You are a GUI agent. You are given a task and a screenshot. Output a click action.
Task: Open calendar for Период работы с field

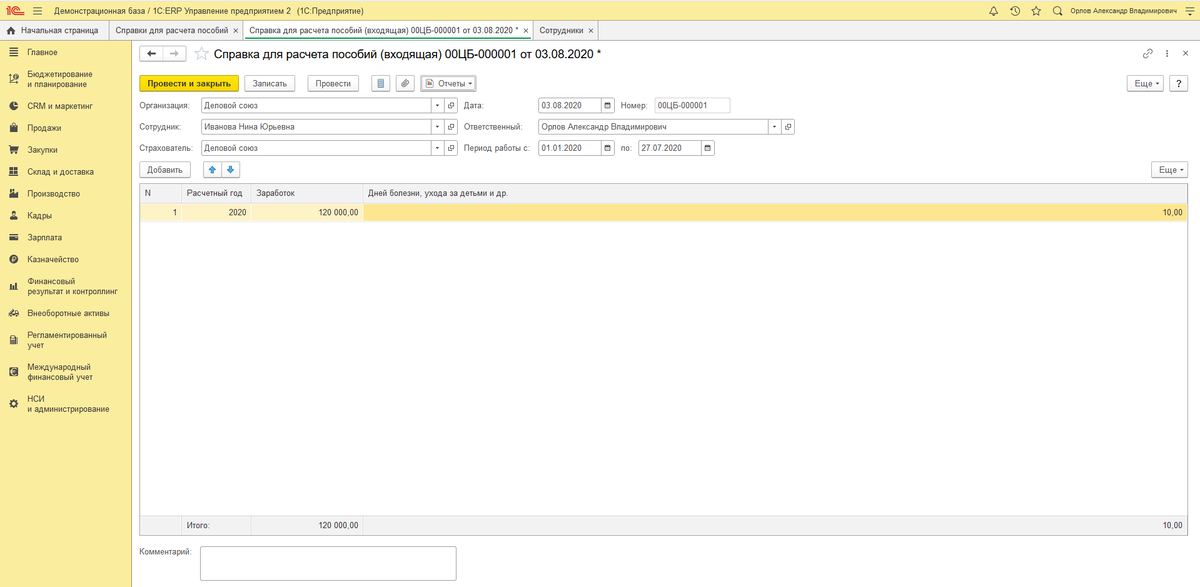coord(608,148)
